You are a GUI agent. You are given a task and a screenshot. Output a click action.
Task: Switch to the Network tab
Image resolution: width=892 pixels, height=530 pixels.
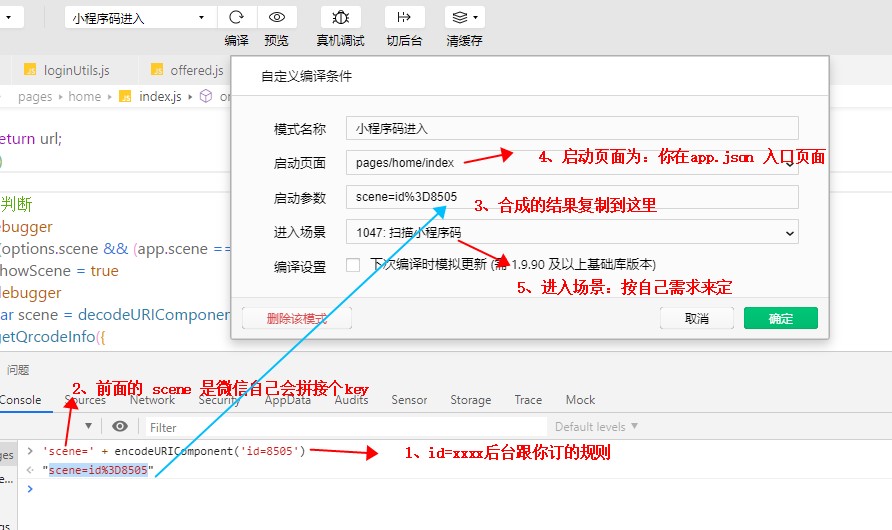click(152, 400)
